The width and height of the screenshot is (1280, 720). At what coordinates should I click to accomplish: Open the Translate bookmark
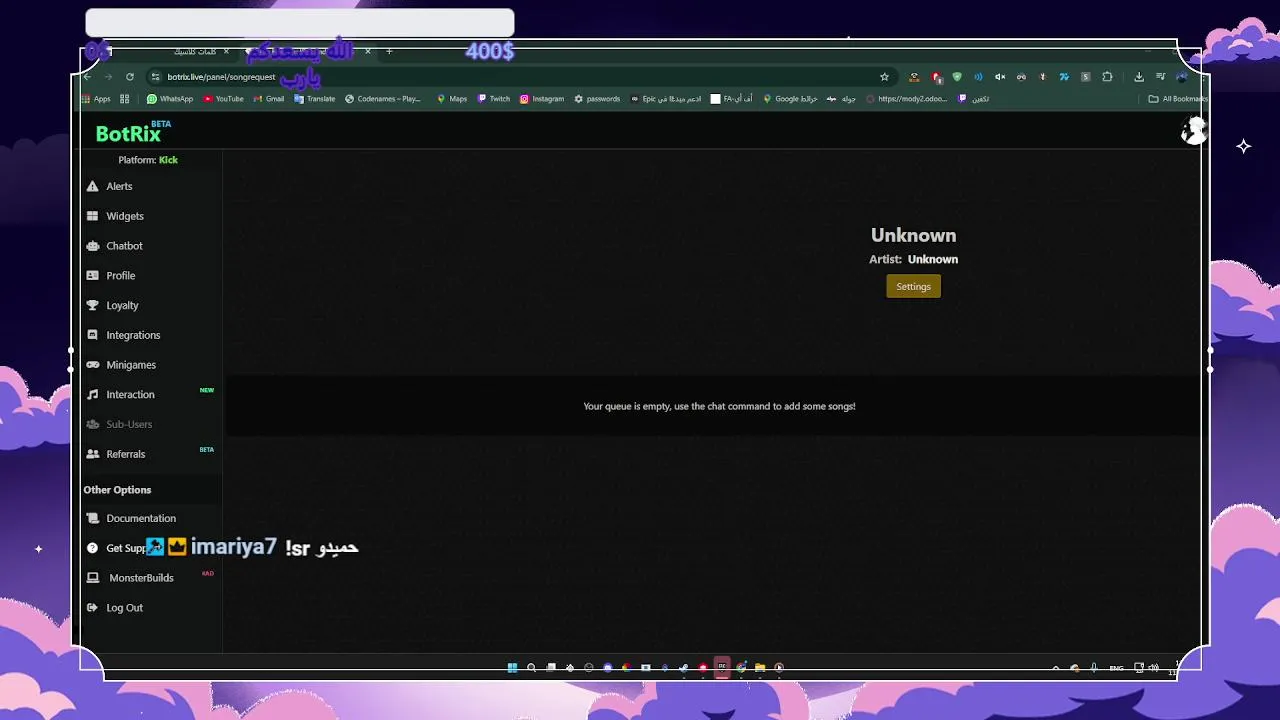315,99
